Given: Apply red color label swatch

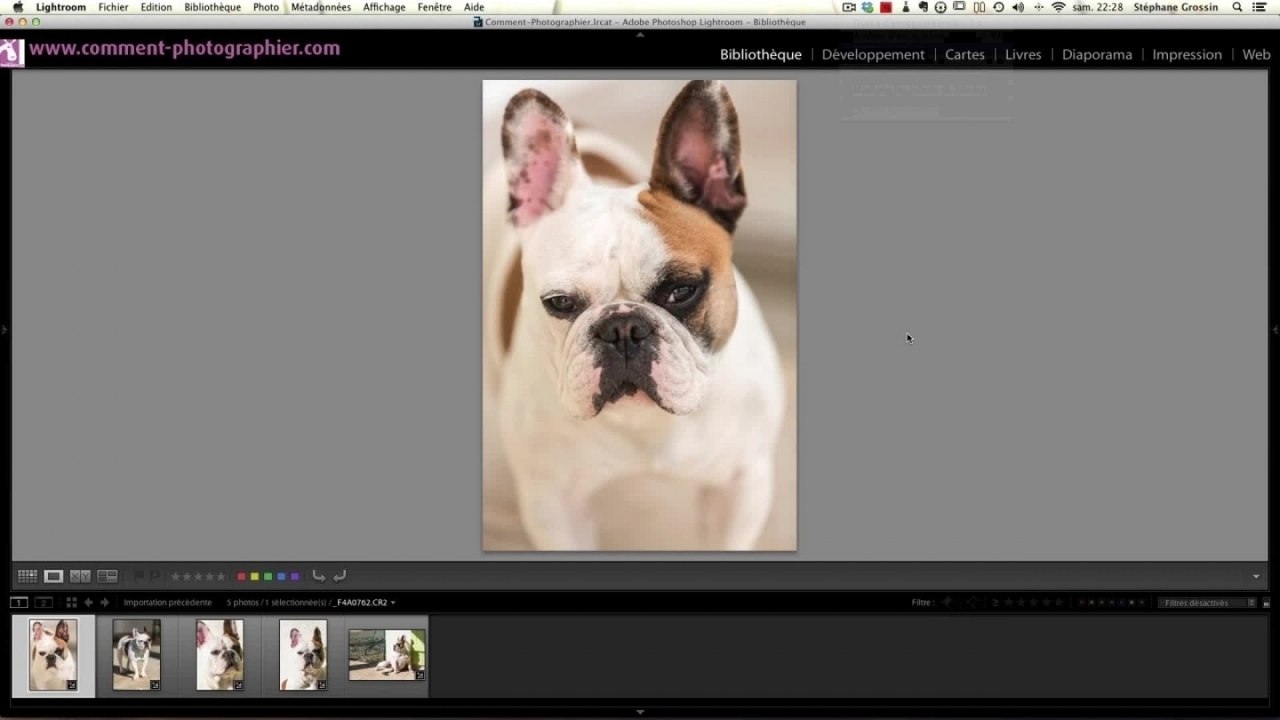Looking at the screenshot, I should 241,576.
